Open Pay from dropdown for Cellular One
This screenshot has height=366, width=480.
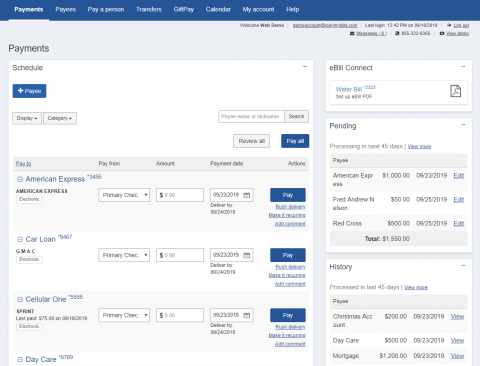124,315
